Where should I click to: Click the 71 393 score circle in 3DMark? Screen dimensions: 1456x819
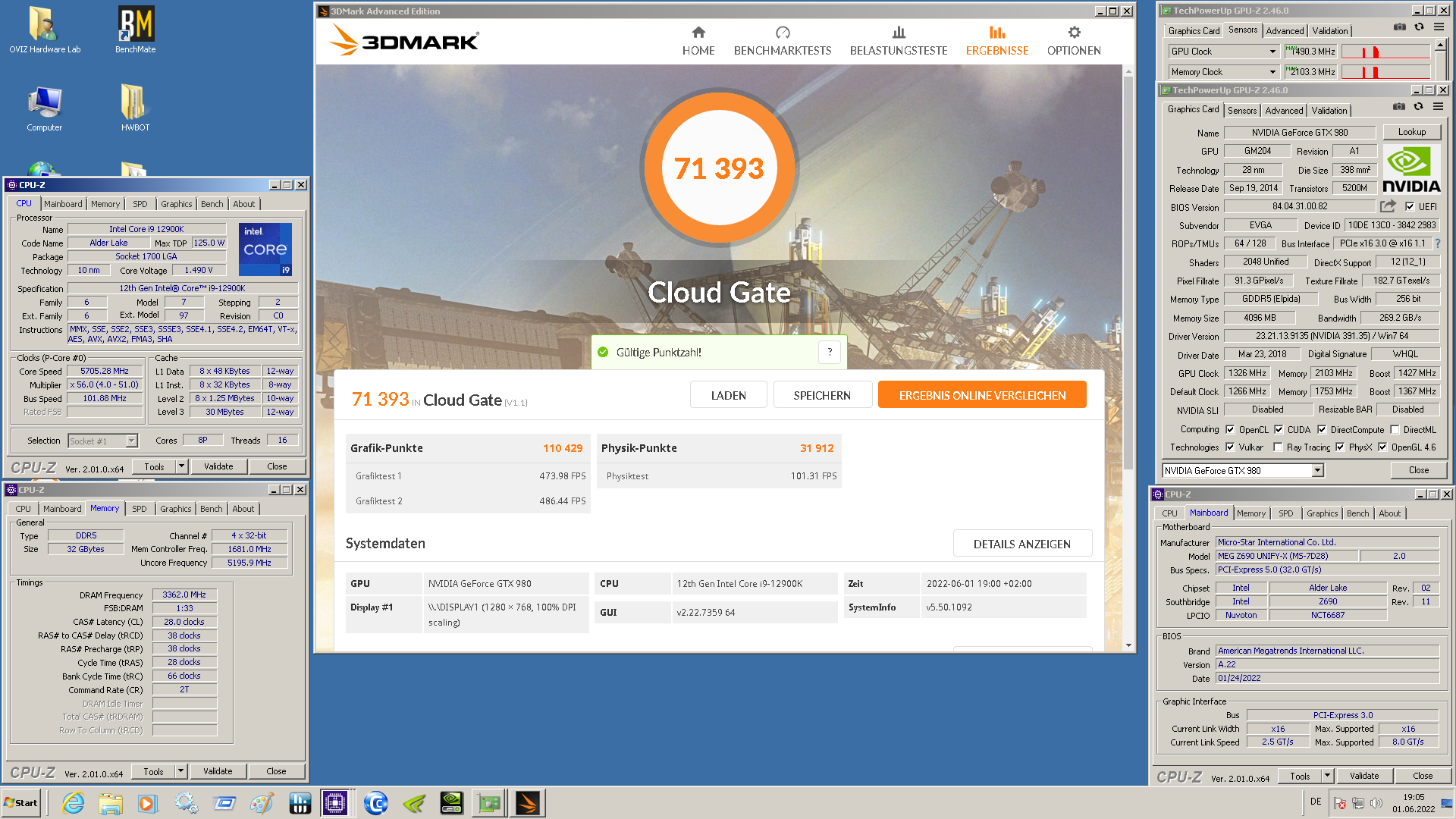point(719,168)
